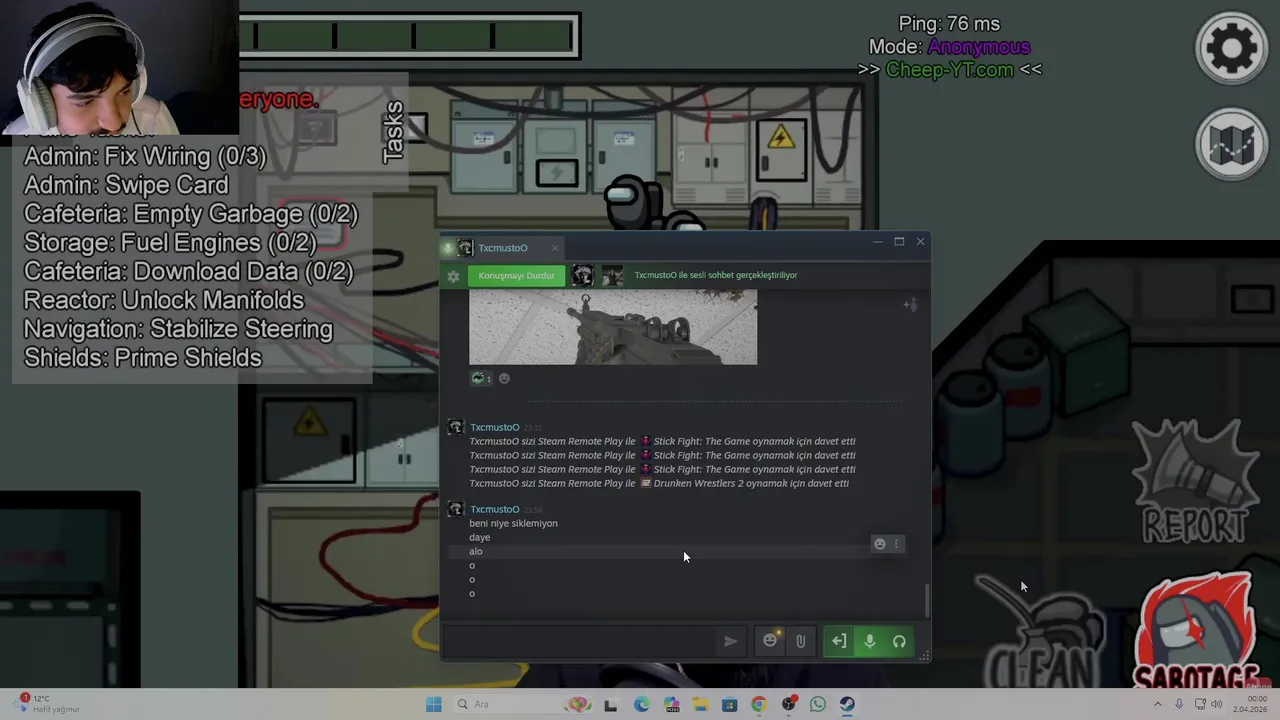Close the TxcmustoO chat tab
Viewport: 1280px width, 720px height.
coord(555,248)
